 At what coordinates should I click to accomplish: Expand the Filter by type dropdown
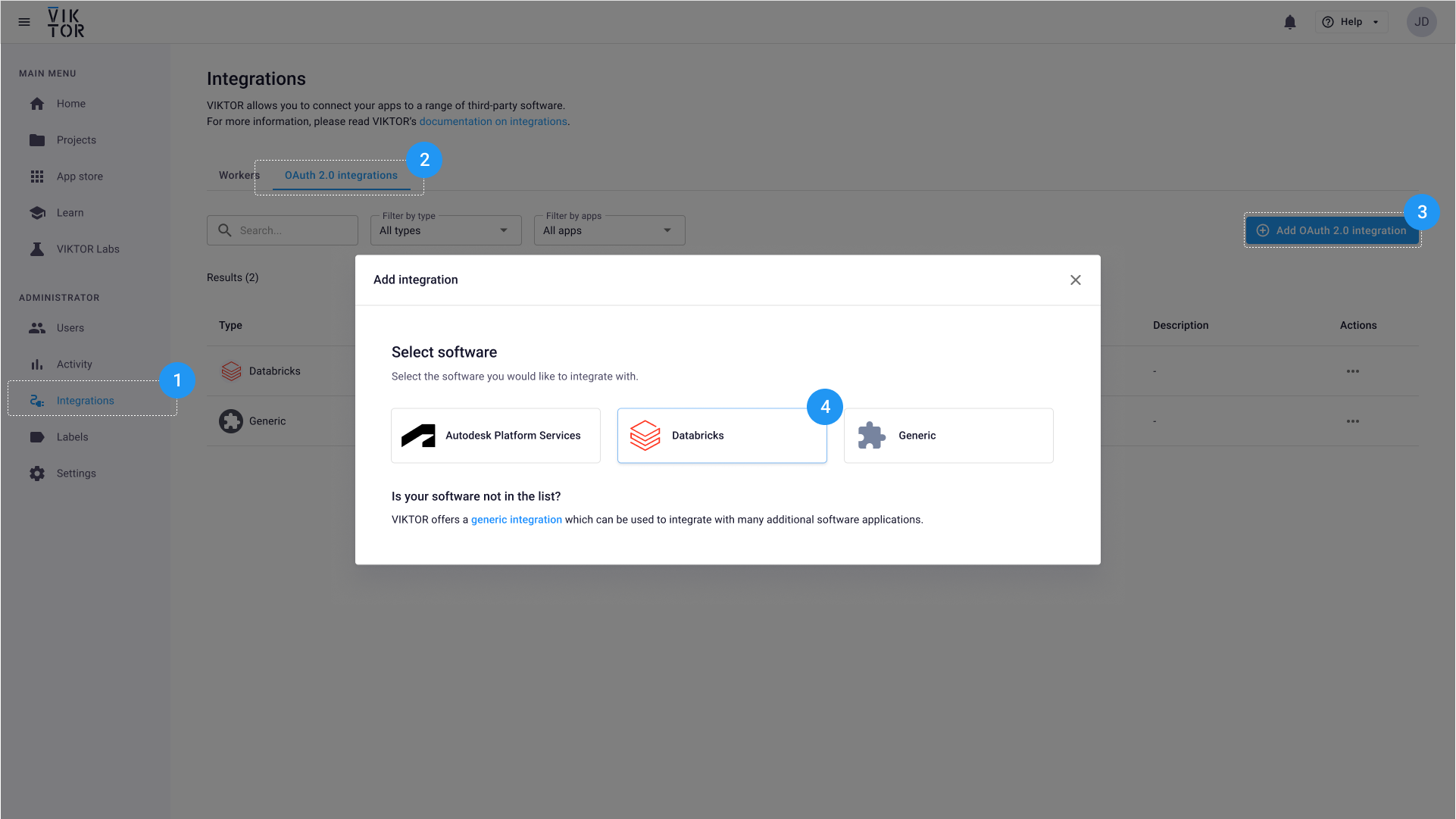(x=445, y=230)
